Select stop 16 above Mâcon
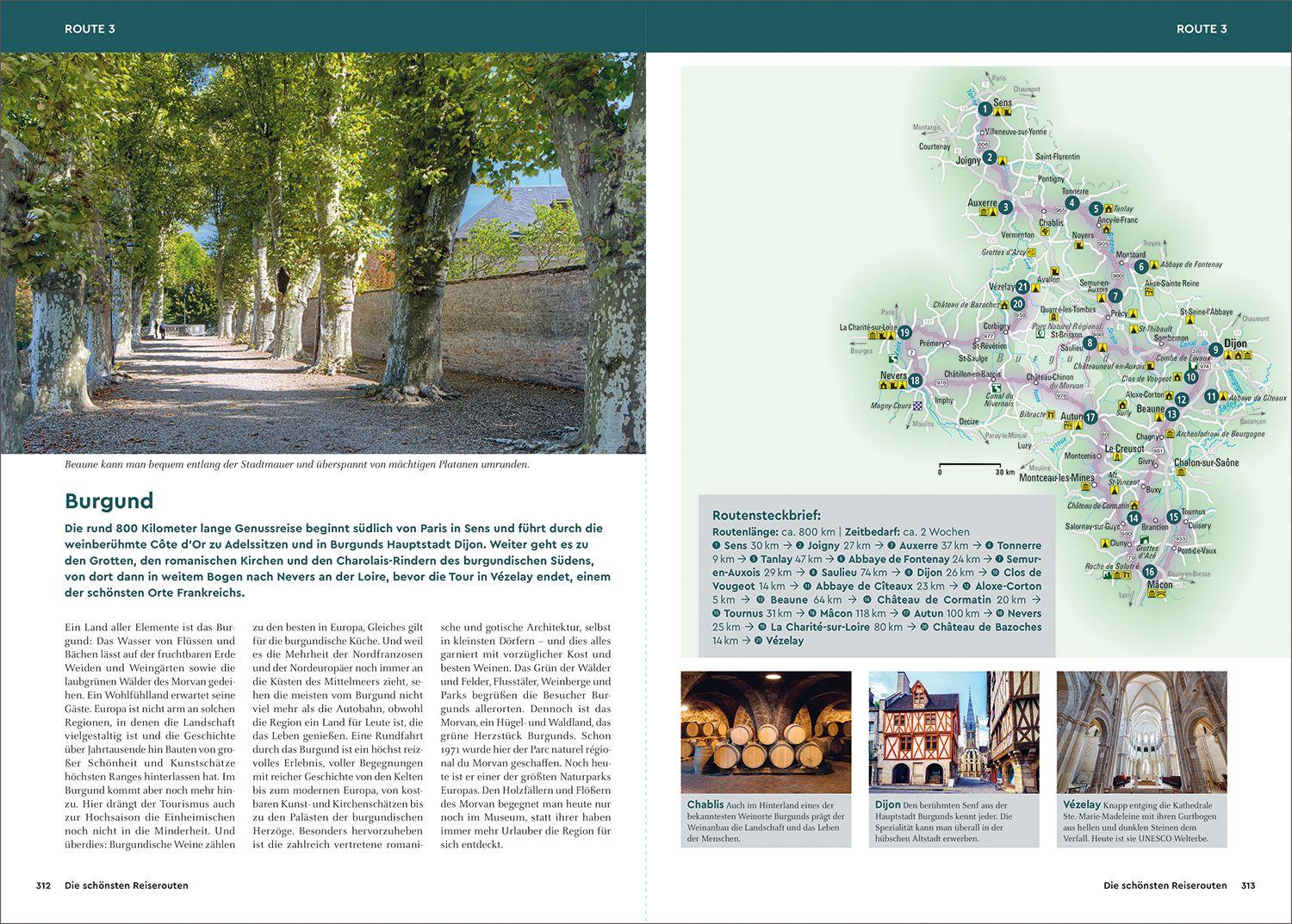This screenshot has width=1292, height=924. tap(1149, 572)
